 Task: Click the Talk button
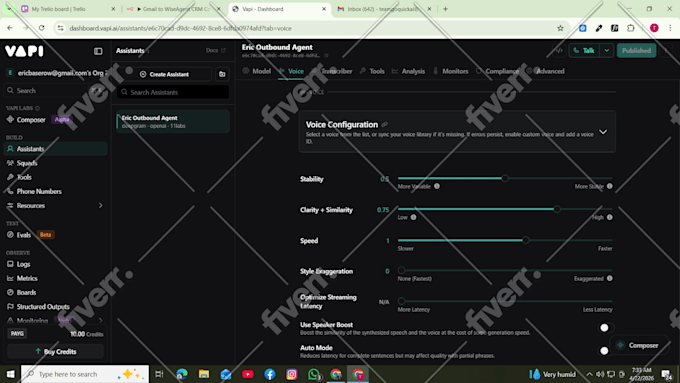click(x=584, y=50)
